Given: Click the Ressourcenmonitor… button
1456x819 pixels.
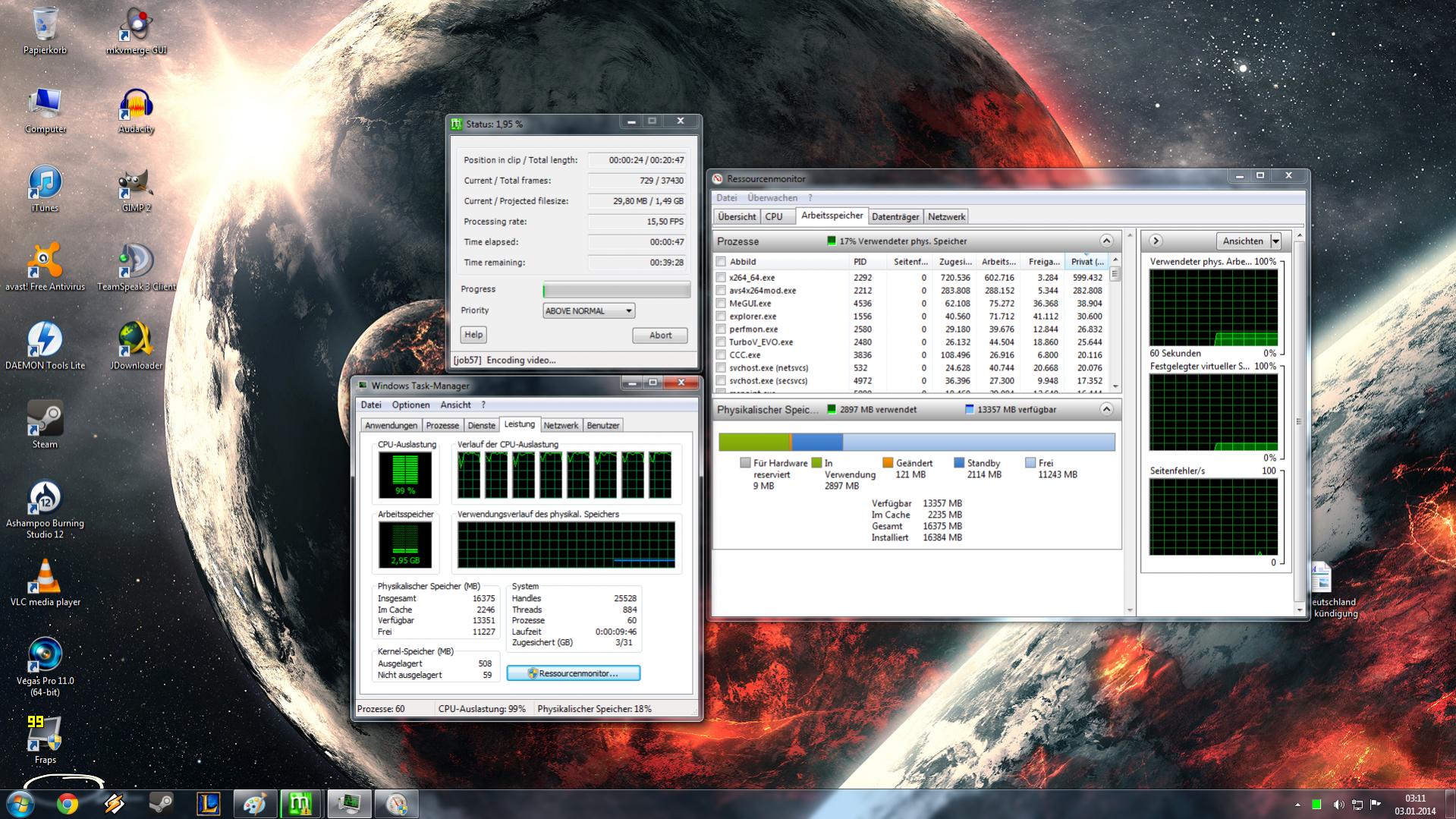Looking at the screenshot, I should point(574,673).
